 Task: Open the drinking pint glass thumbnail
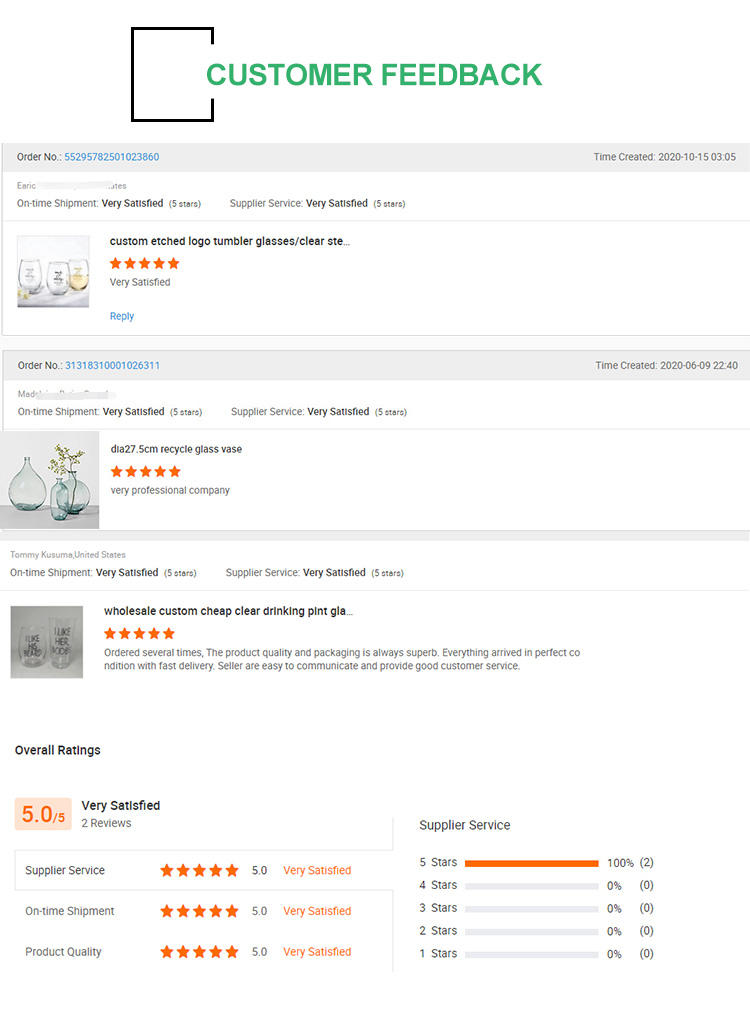47,642
